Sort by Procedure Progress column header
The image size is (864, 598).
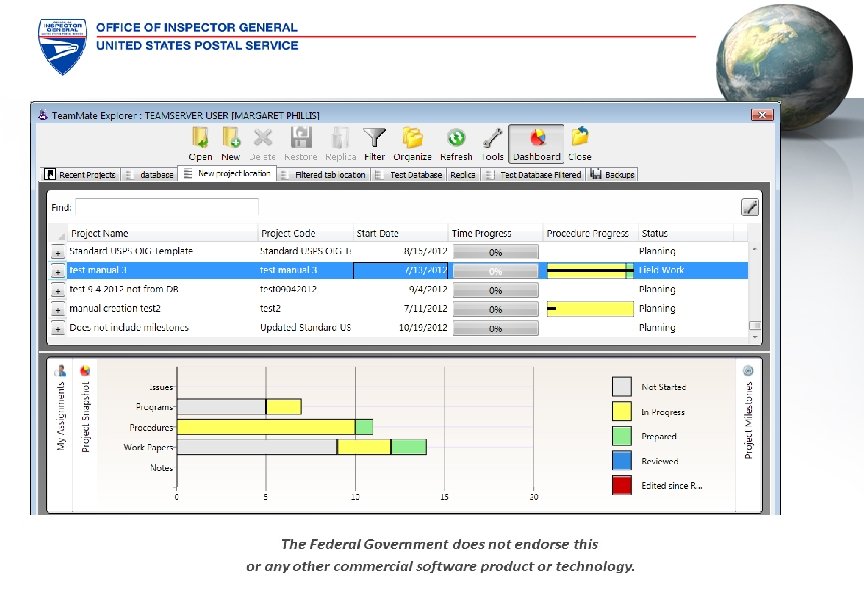(x=591, y=233)
